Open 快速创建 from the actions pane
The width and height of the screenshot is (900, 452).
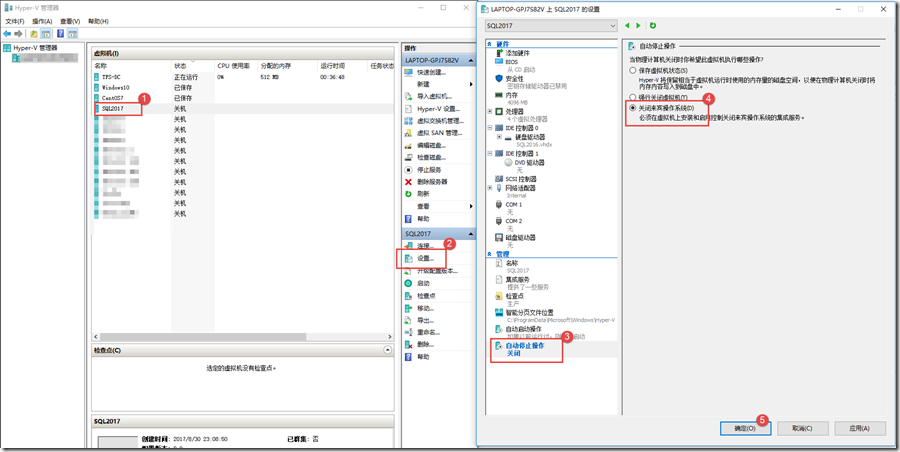coord(432,72)
